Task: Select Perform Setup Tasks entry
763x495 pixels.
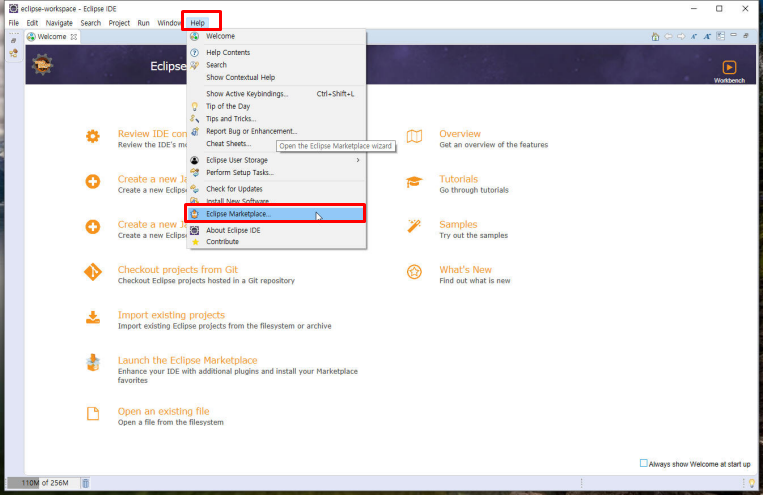Action: click(x=276, y=172)
